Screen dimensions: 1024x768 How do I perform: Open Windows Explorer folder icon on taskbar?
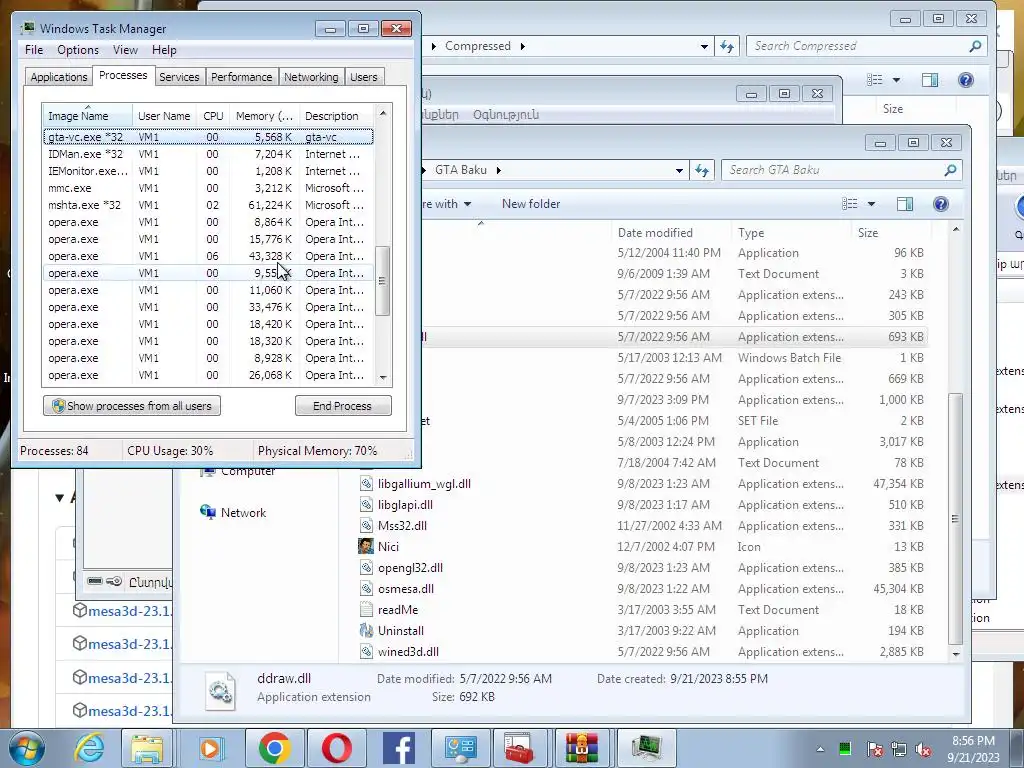(147, 748)
